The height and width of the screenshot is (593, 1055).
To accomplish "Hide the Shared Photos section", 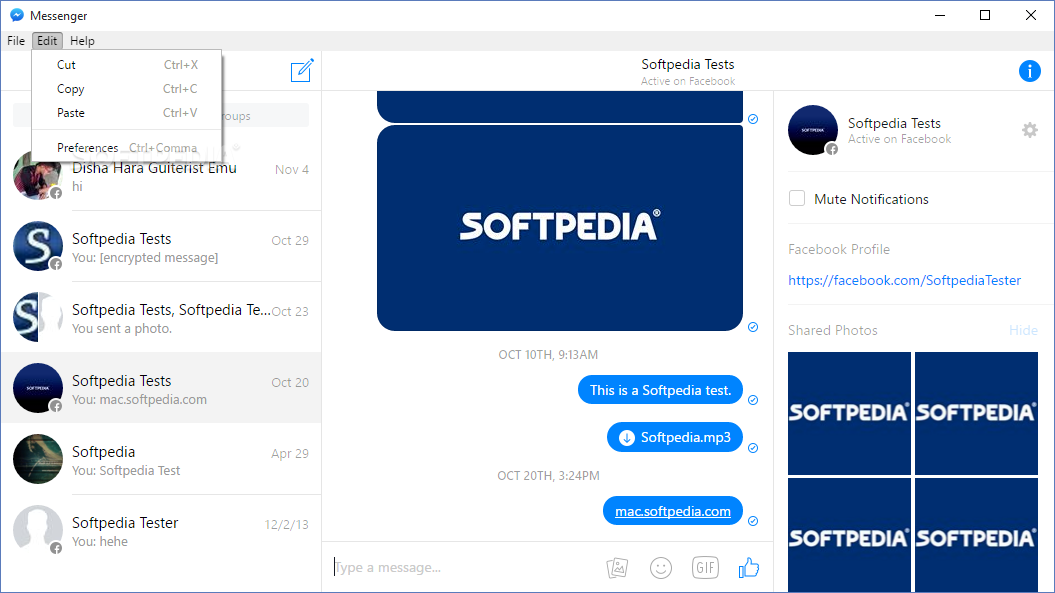I will [x=1023, y=330].
